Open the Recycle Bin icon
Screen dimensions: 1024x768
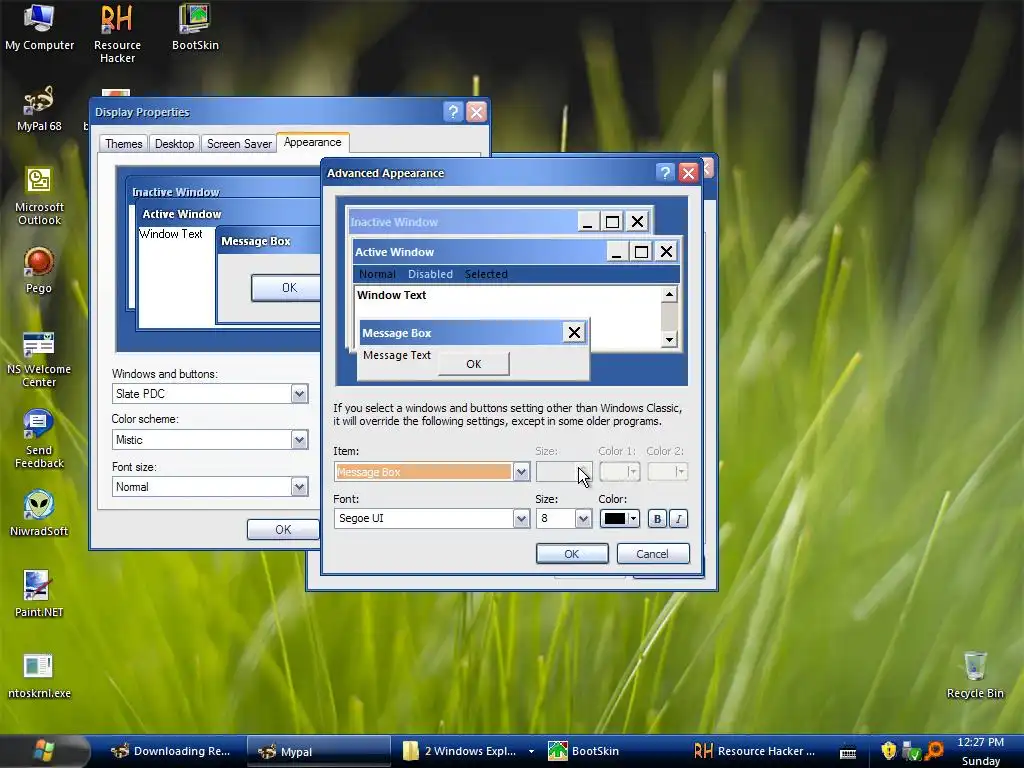pos(975,675)
